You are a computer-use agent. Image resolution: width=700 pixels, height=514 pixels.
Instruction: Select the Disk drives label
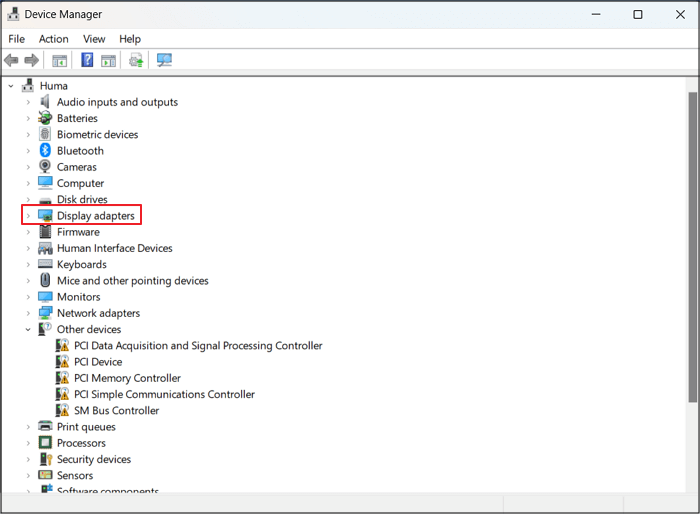click(82, 199)
